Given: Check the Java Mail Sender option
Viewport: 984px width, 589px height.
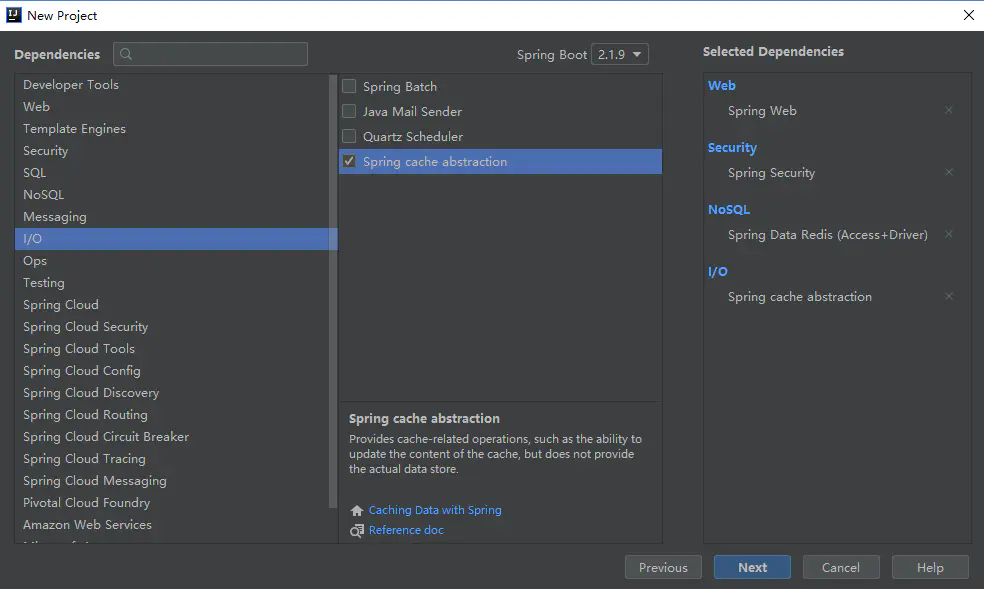Looking at the screenshot, I should coord(349,112).
